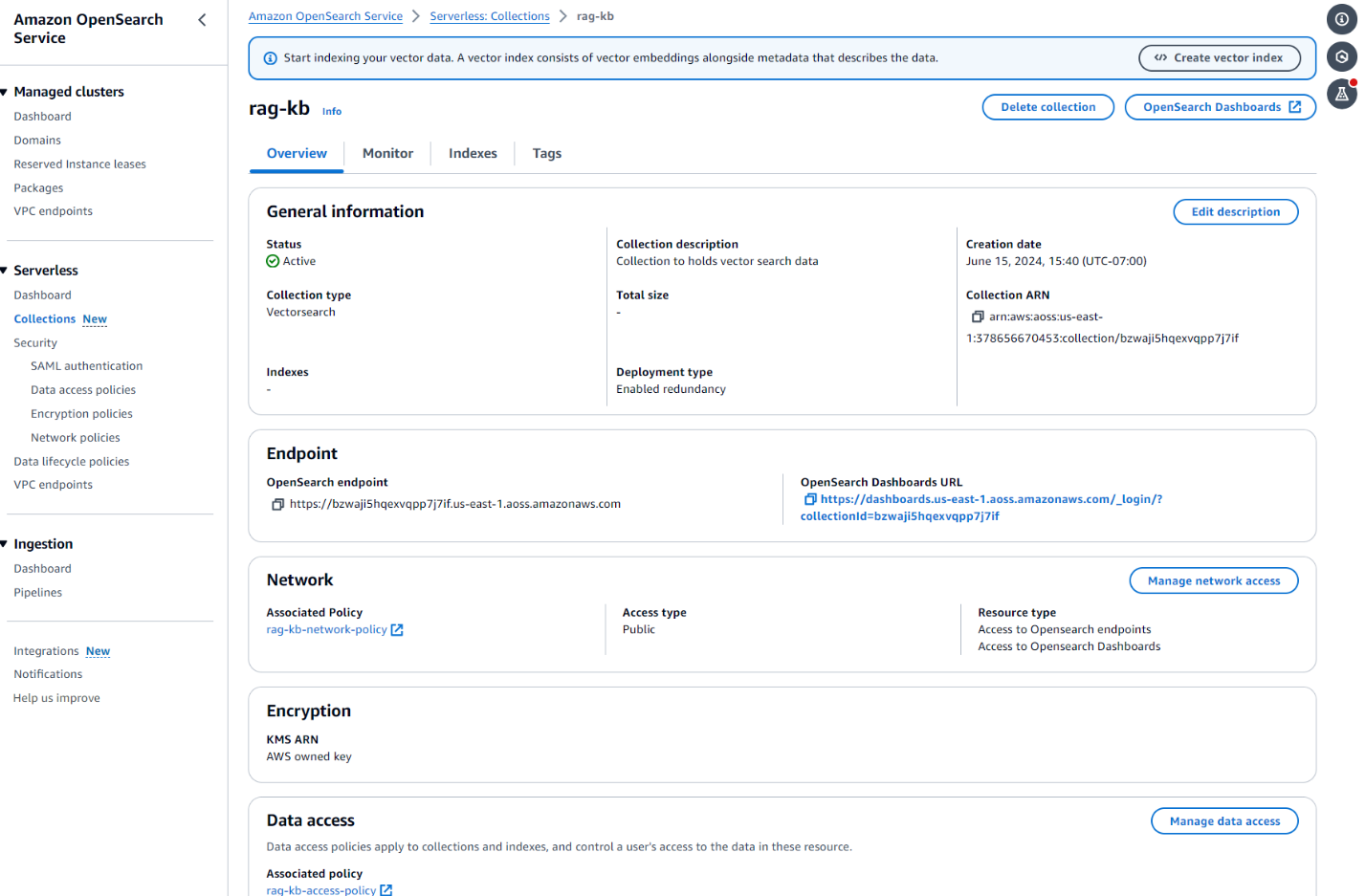Select the Access to Opensearch Dashboards text
The width and height of the screenshot is (1366, 896).
click(x=1069, y=647)
